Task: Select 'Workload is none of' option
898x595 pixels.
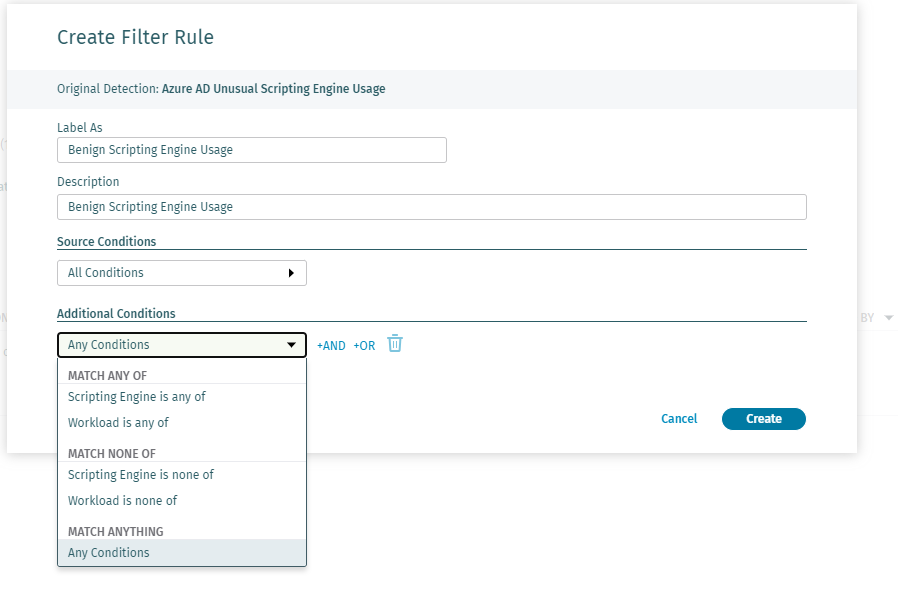Action: coord(182,501)
